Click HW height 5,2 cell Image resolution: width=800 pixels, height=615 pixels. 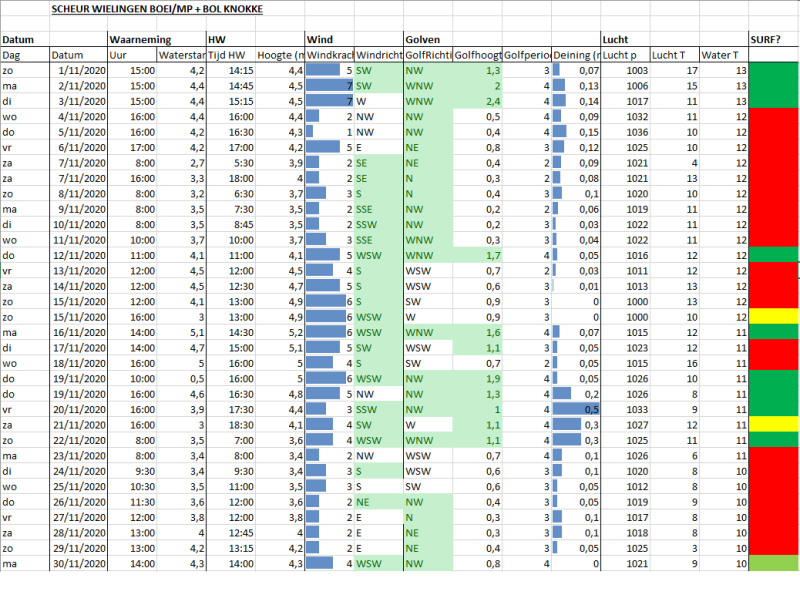click(x=280, y=332)
